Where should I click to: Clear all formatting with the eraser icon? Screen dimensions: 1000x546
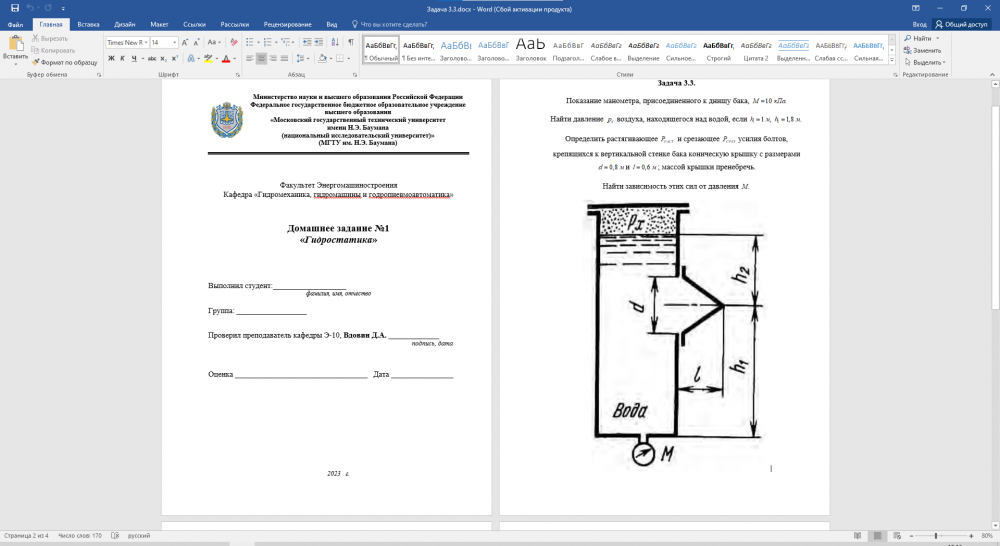coord(233,42)
